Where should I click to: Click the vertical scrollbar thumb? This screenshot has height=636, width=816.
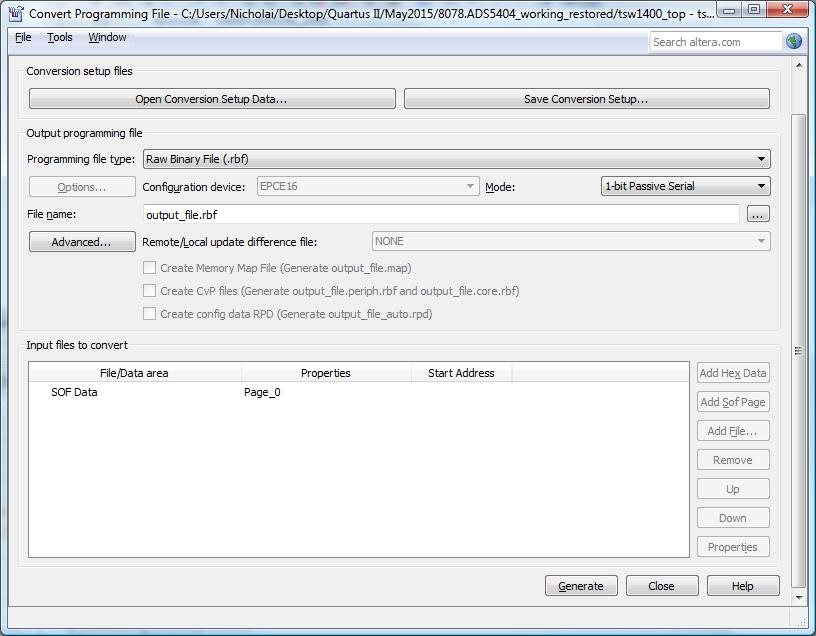(x=799, y=351)
